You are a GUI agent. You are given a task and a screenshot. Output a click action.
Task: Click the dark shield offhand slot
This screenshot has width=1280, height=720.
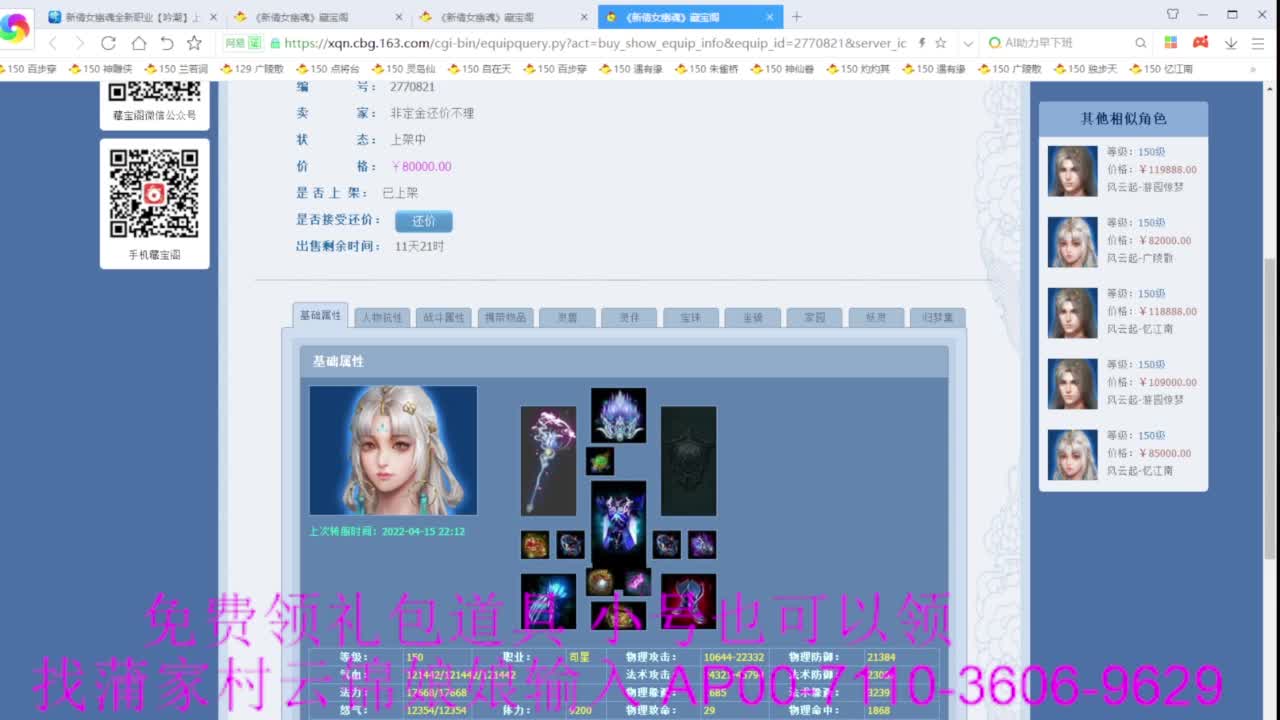pyautogui.click(x=688, y=461)
